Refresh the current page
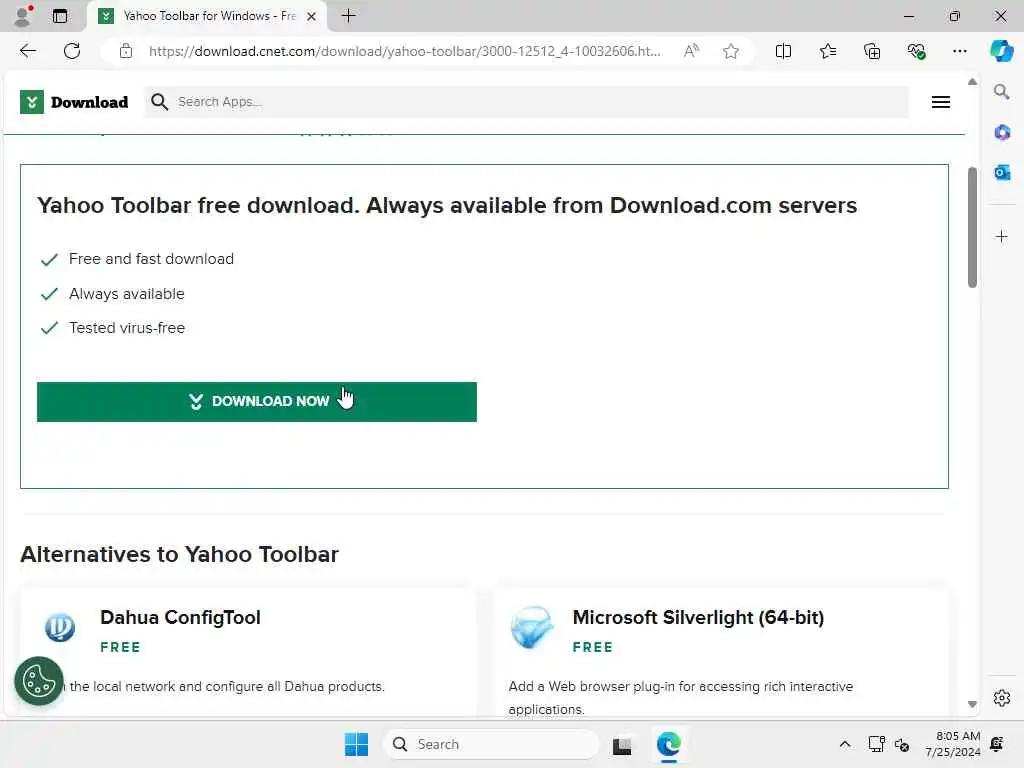Viewport: 1024px width, 768px height. (x=72, y=51)
